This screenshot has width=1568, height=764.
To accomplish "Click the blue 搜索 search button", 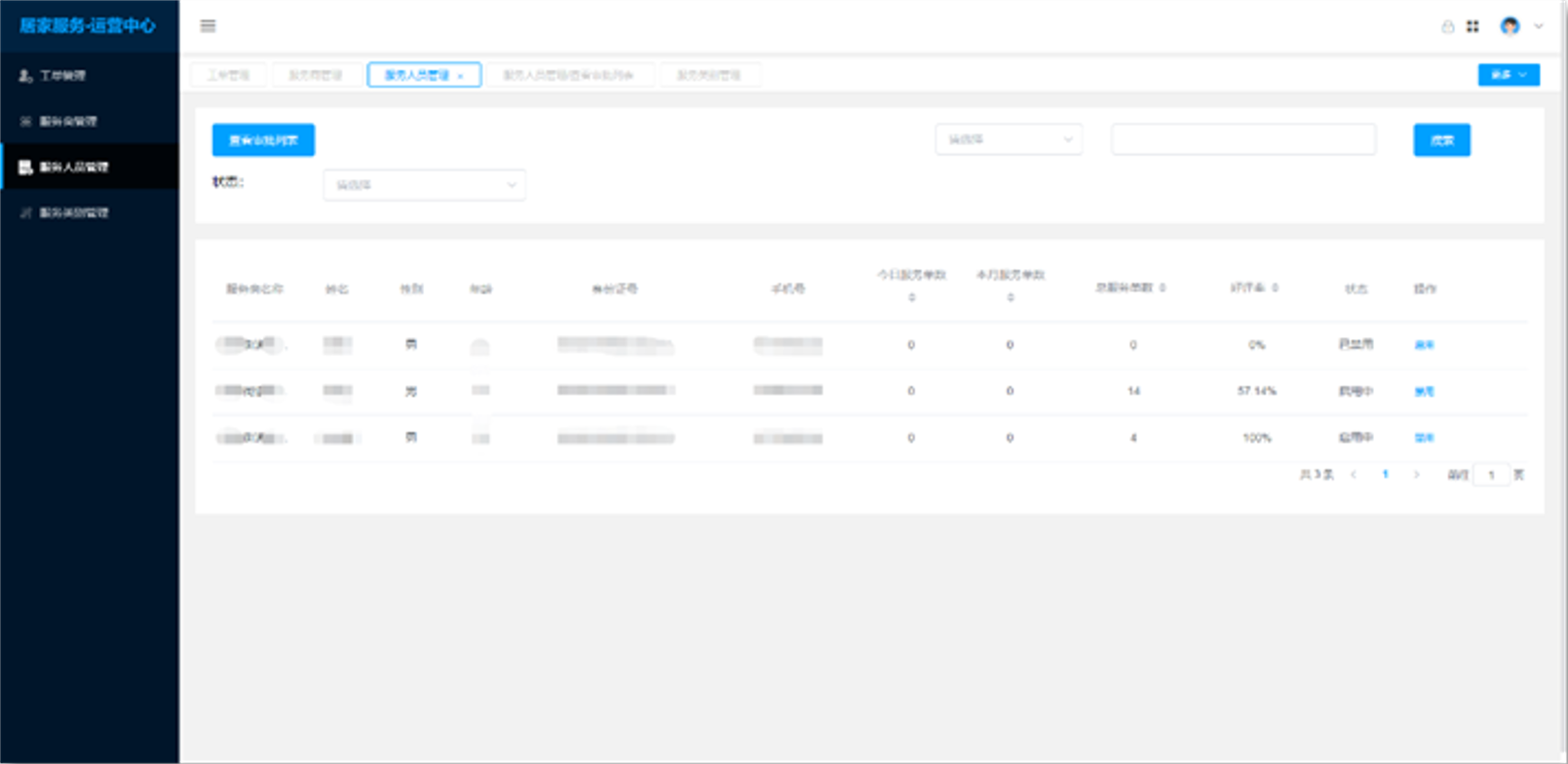I will tap(1441, 140).
